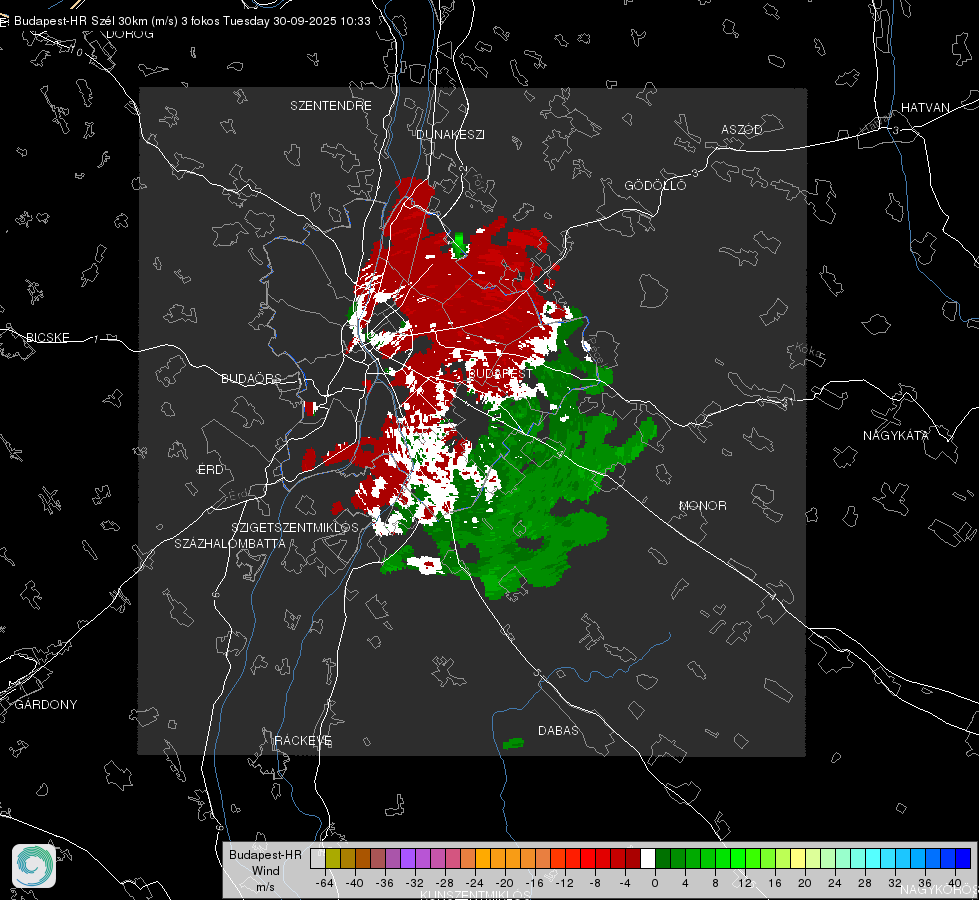Select the ÉRD town label

210,470
